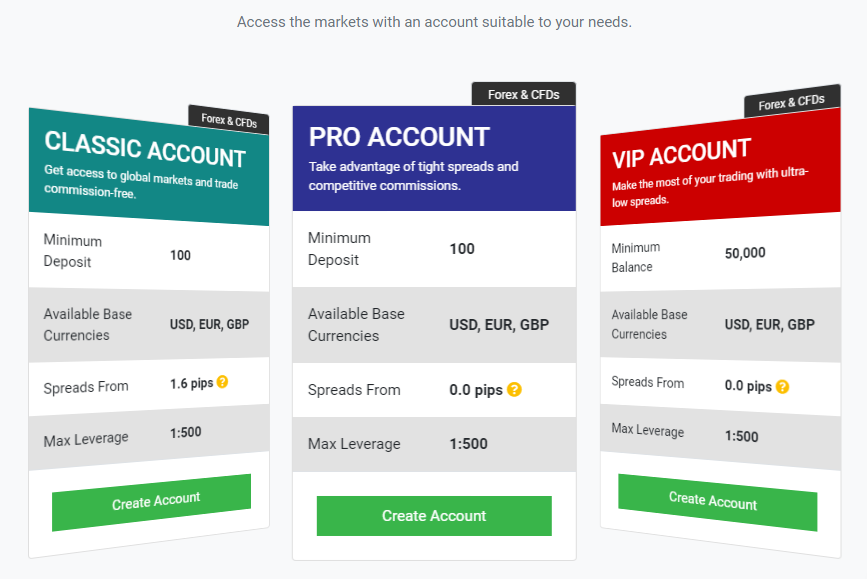This screenshot has height=579, width=867.
Task: Click the Forex & CFDs tag on Classic
Action: click(229, 121)
